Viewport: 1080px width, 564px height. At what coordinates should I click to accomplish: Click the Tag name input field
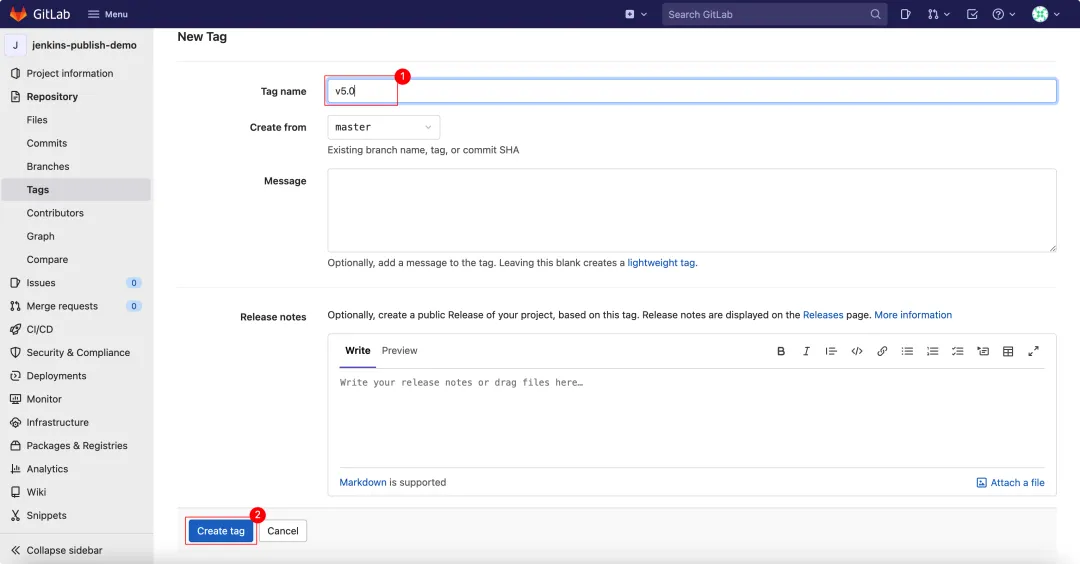click(x=692, y=91)
